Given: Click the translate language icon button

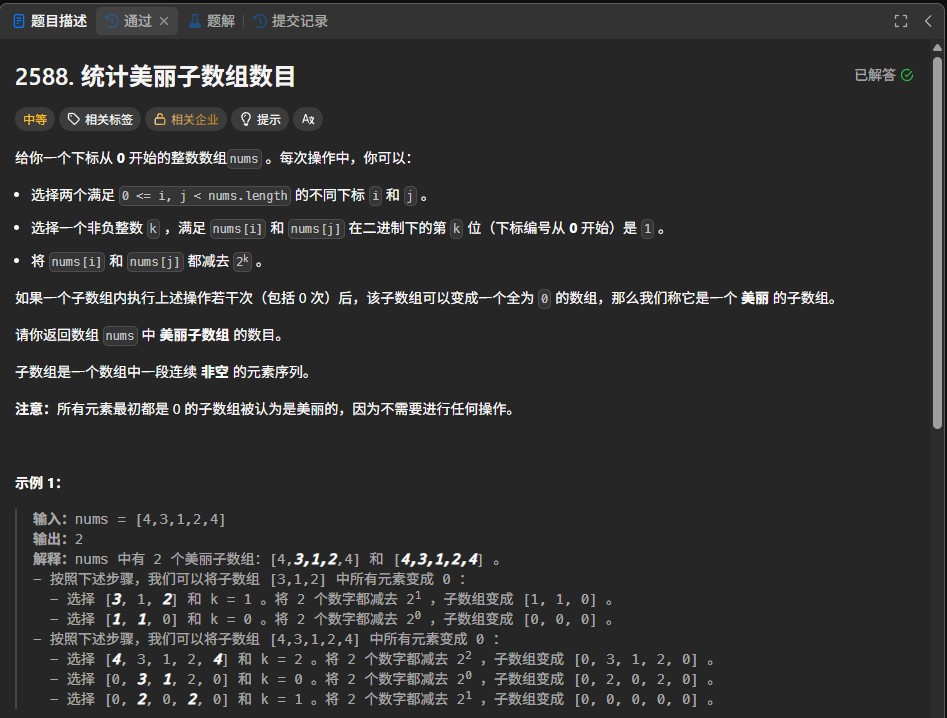Looking at the screenshot, I should pos(308,120).
